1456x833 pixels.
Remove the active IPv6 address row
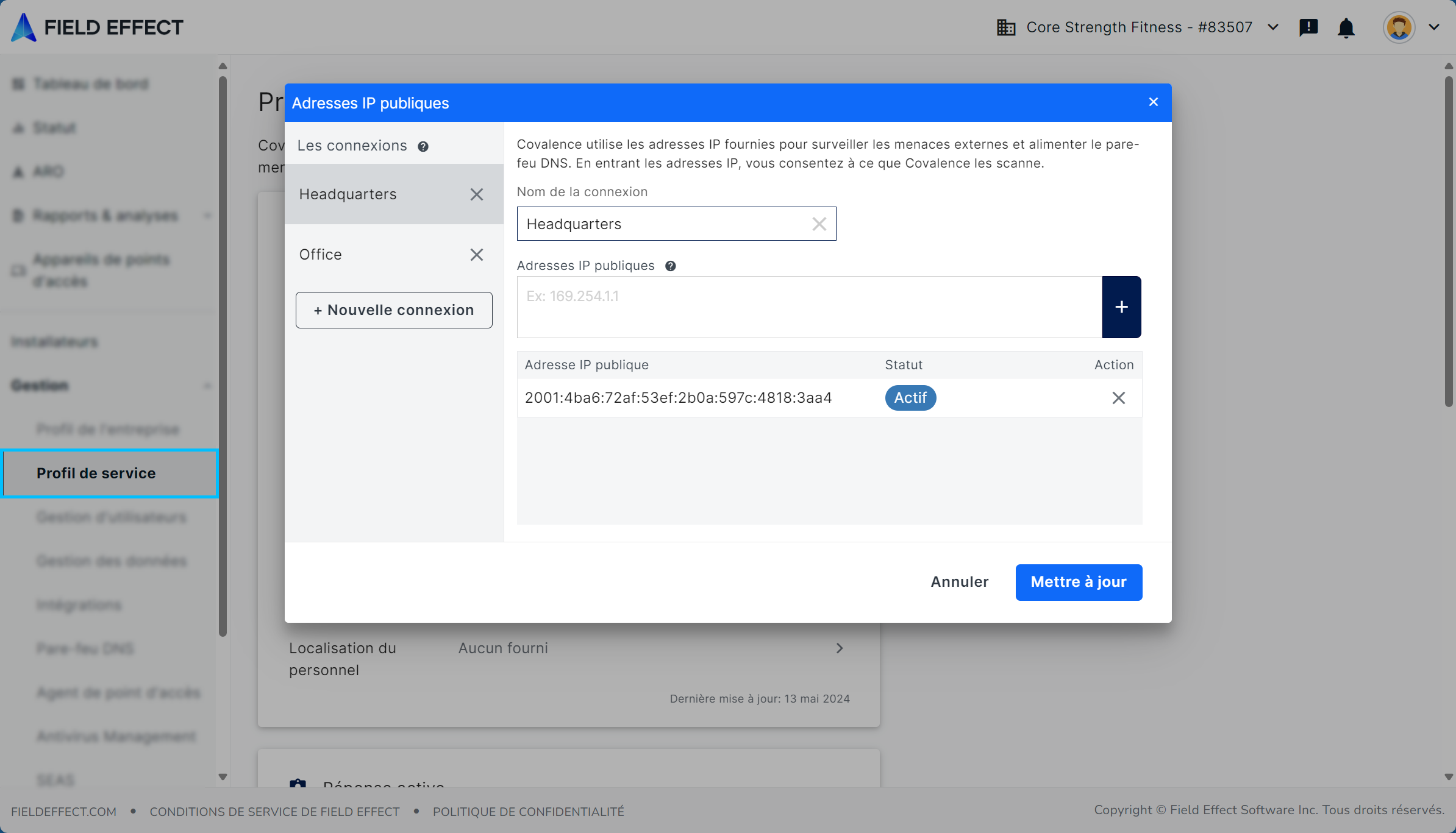pos(1118,398)
